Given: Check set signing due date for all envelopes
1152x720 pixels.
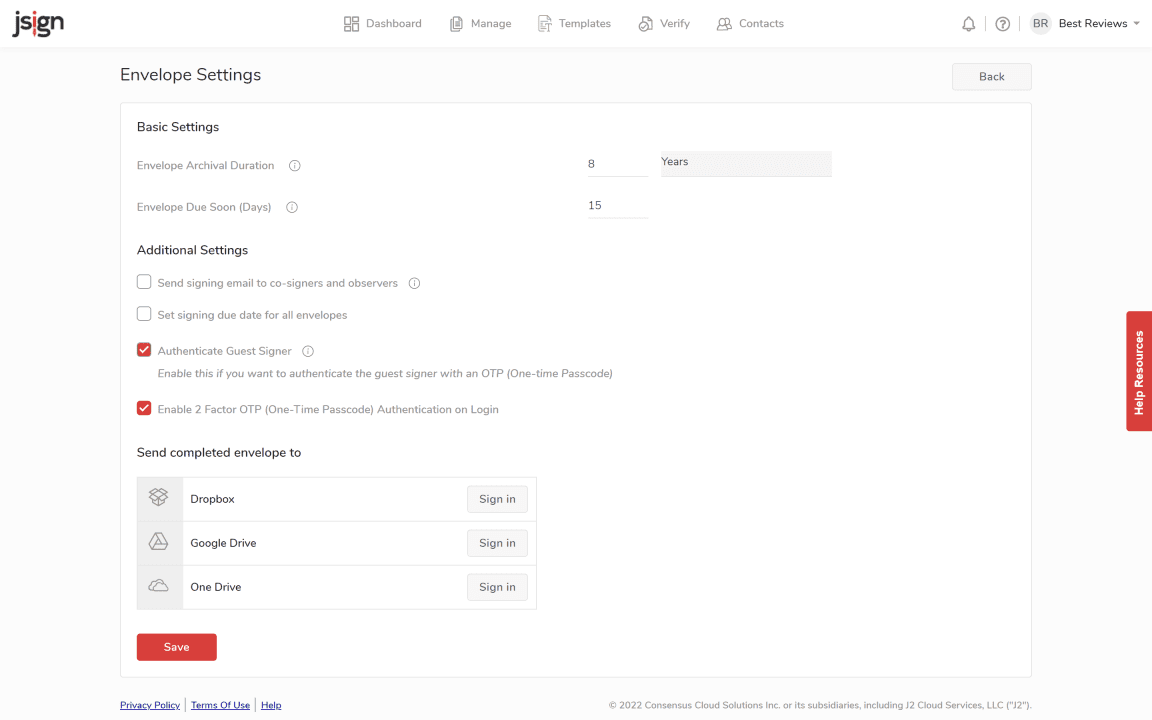Looking at the screenshot, I should 144,314.
